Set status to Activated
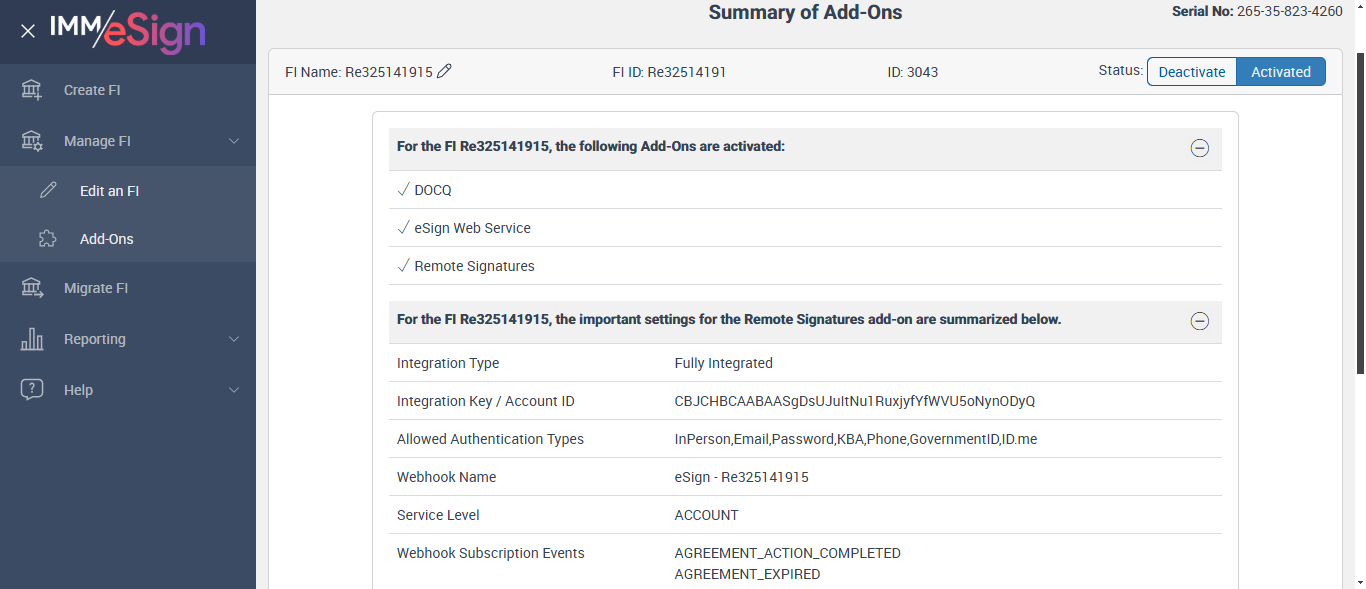The width and height of the screenshot is (1366, 589). tap(1280, 72)
